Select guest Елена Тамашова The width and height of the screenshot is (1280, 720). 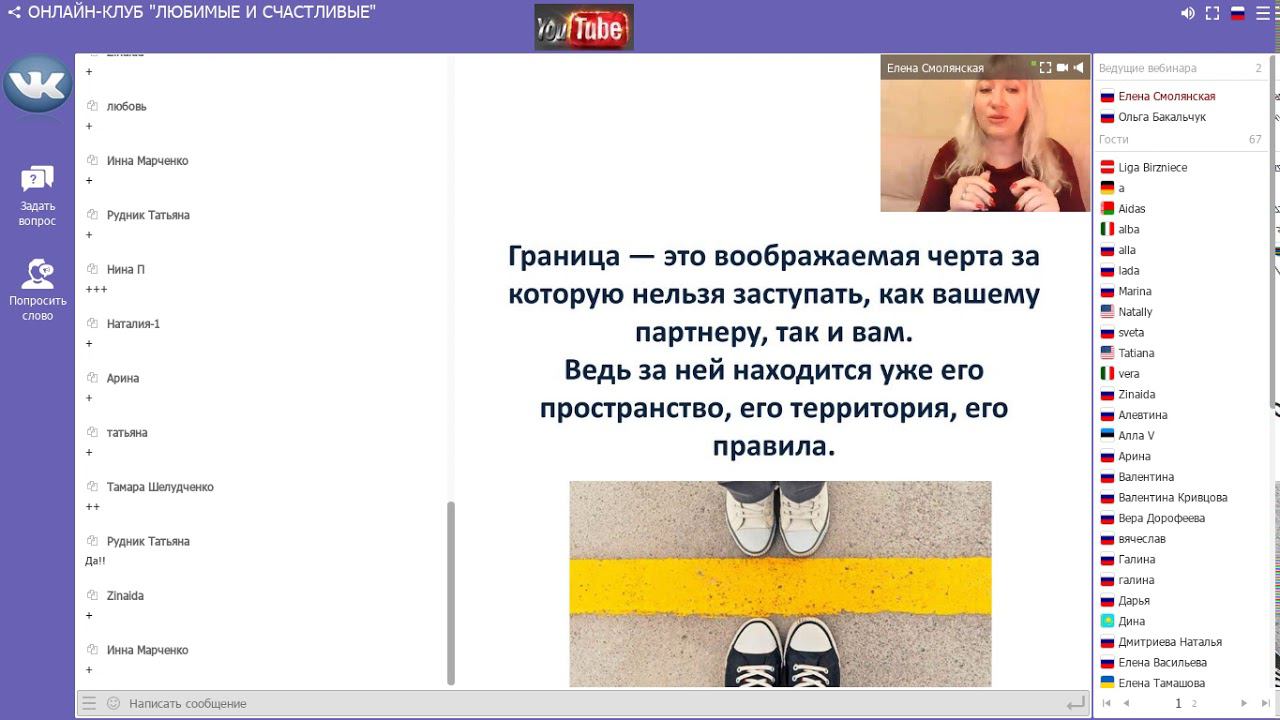(1162, 683)
